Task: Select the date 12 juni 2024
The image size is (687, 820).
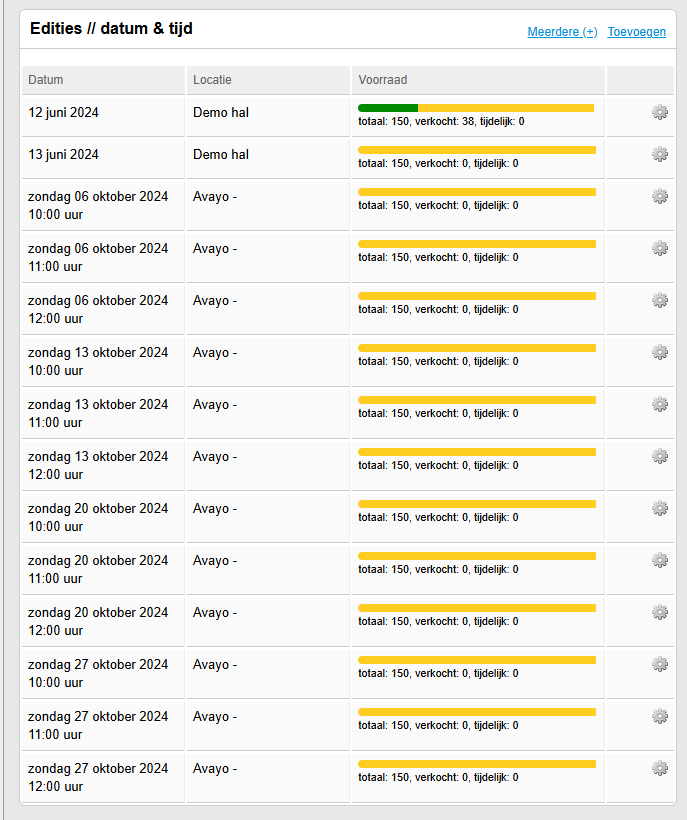Action: (63, 112)
